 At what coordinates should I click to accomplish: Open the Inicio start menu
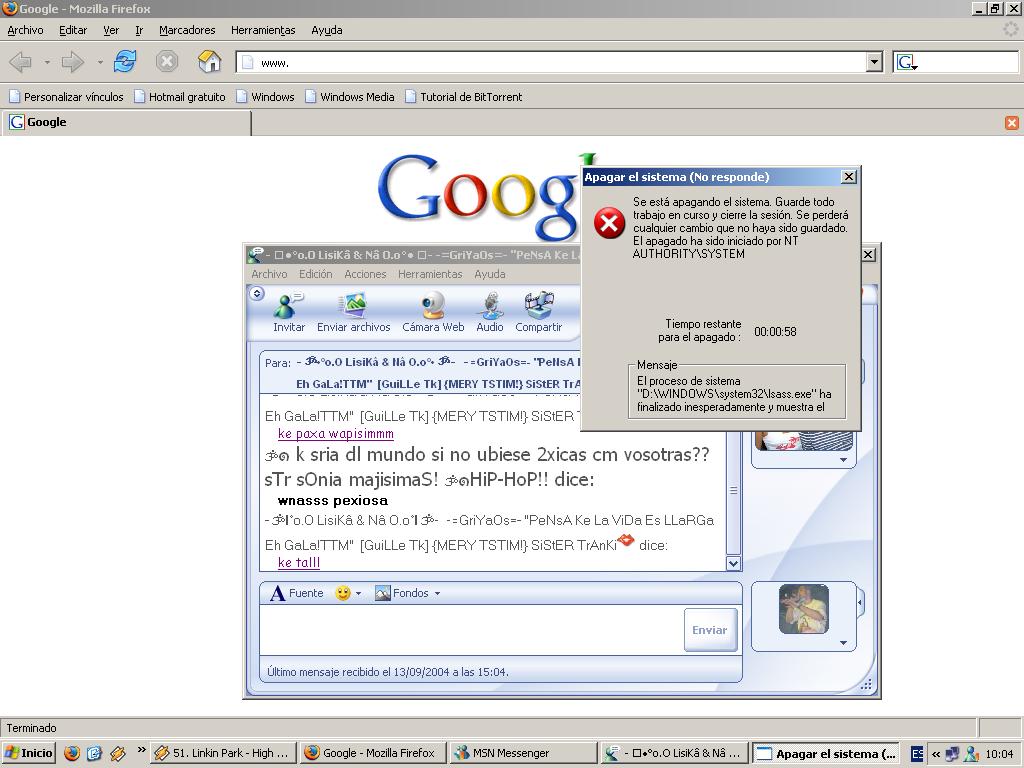29,753
